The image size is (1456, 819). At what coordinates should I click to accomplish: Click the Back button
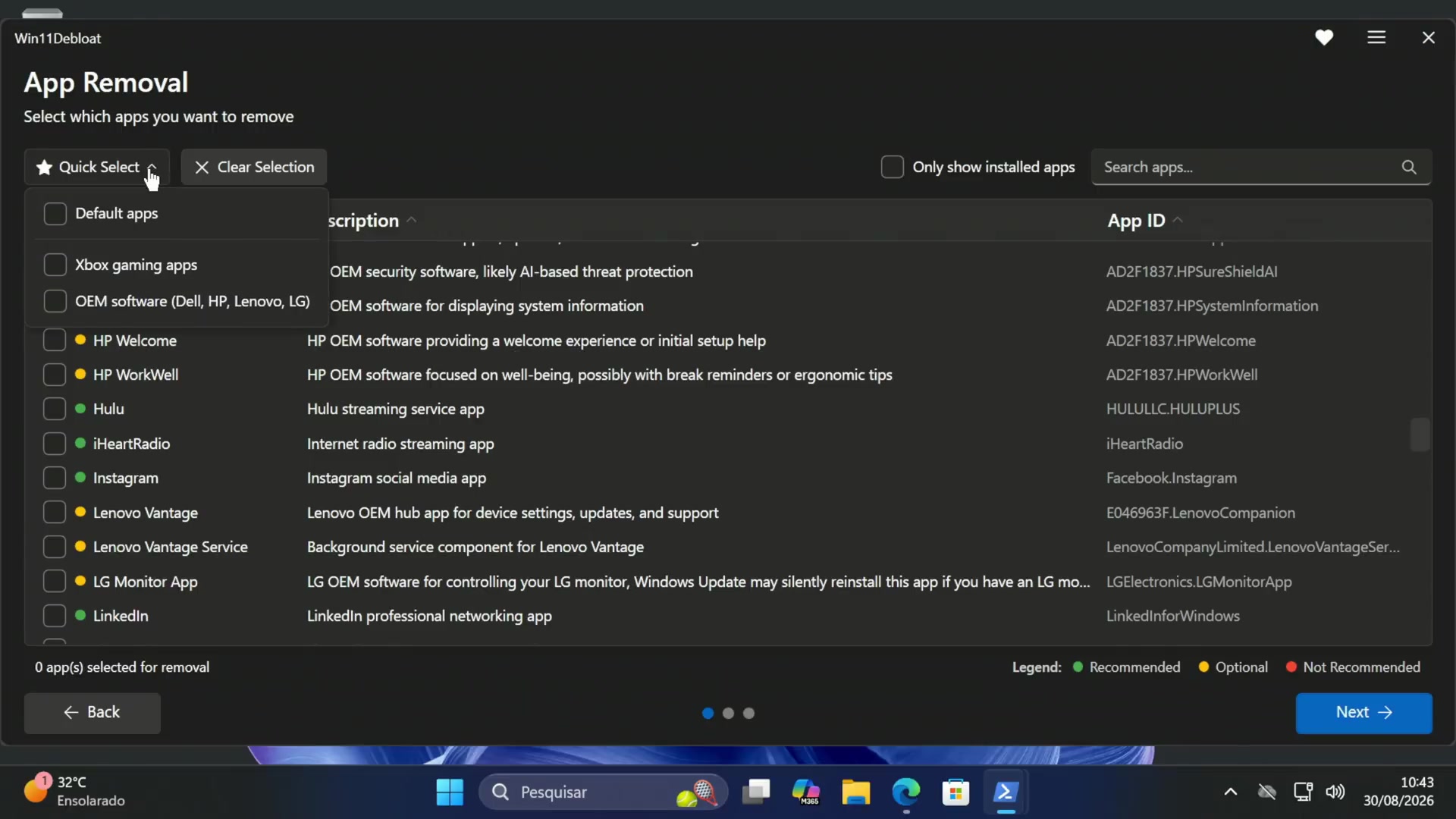93,713
